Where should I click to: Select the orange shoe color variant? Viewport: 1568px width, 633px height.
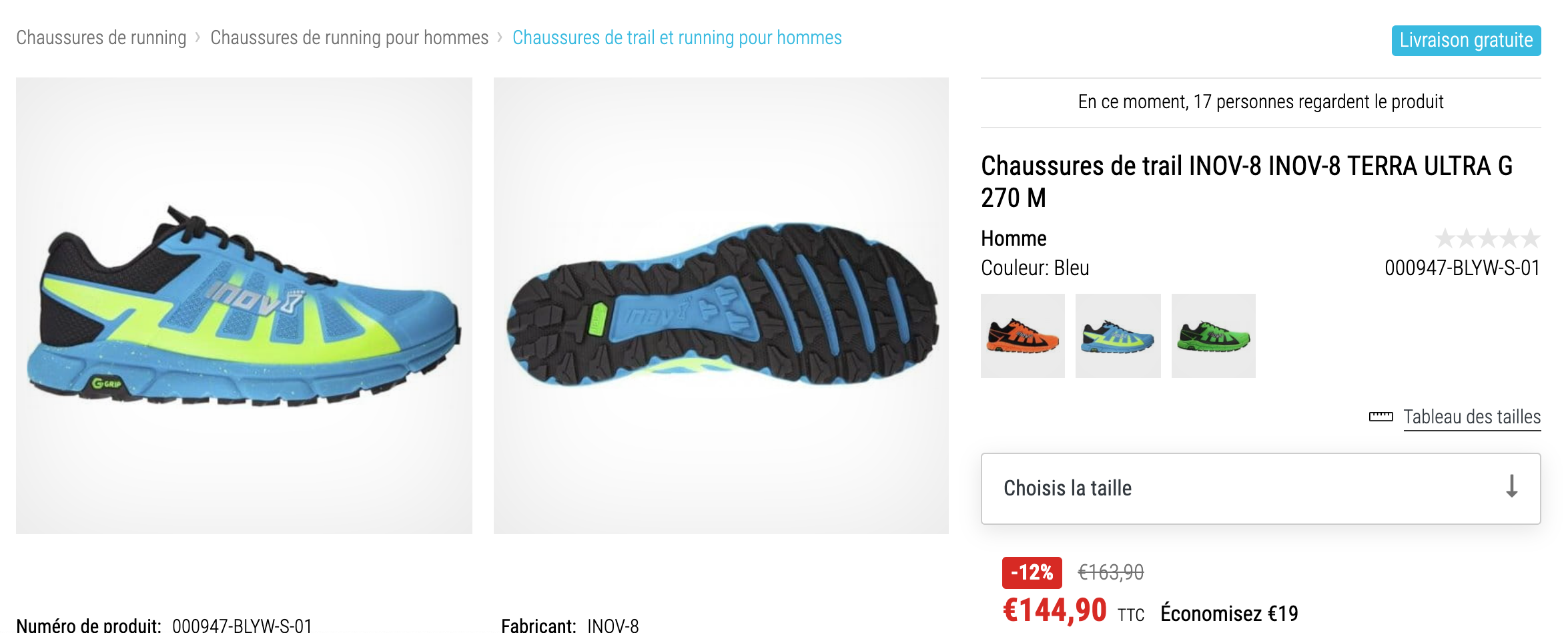click(1023, 336)
